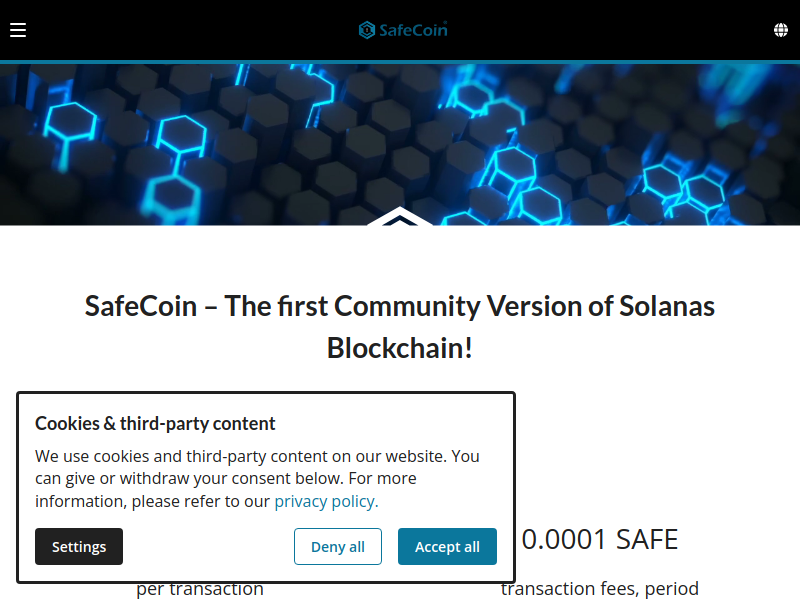Click the white chevron arrow below banner
Image resolution: width=800 pixels, height=600 pixels.
(399, 216)
